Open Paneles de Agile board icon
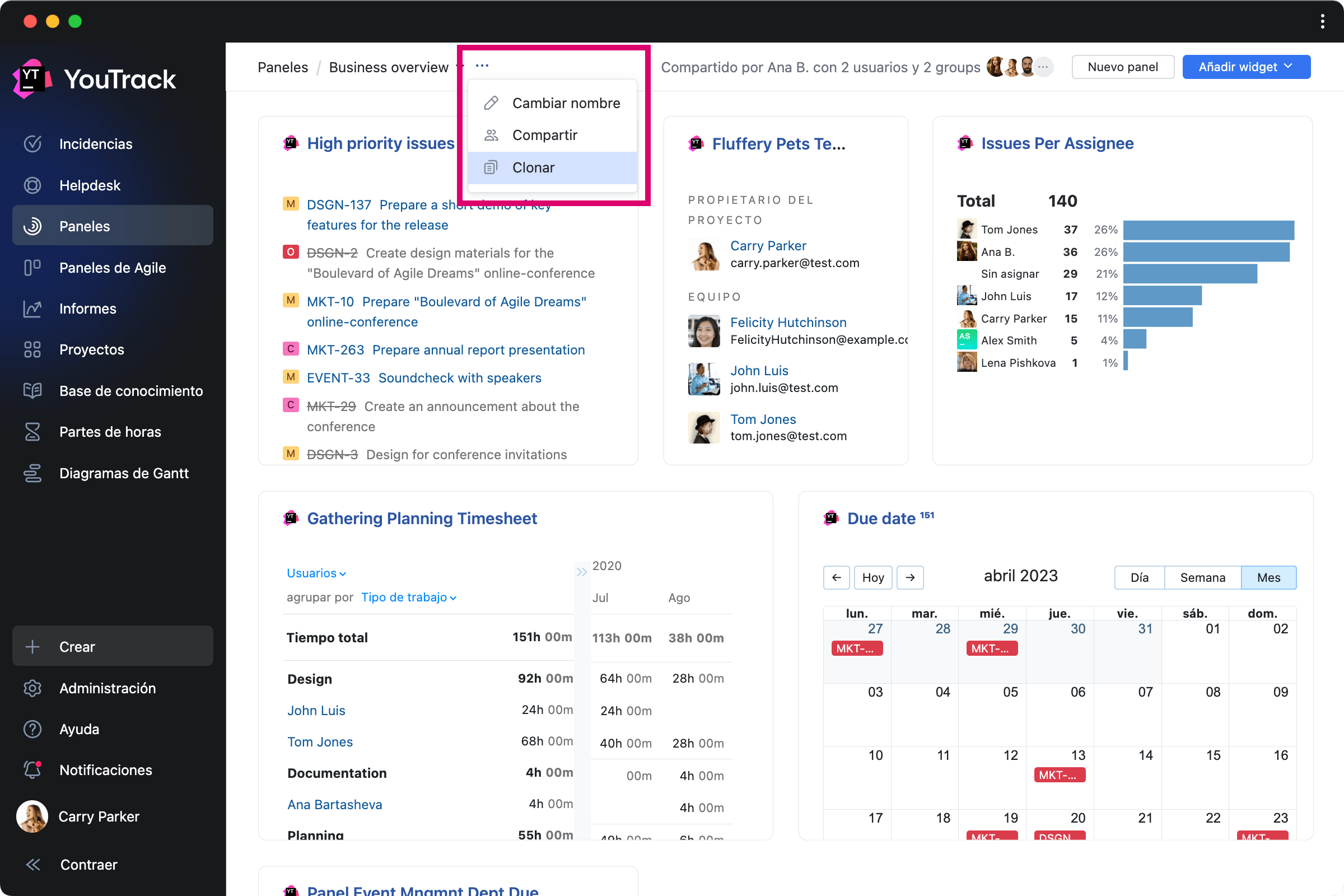 (32, 268)
